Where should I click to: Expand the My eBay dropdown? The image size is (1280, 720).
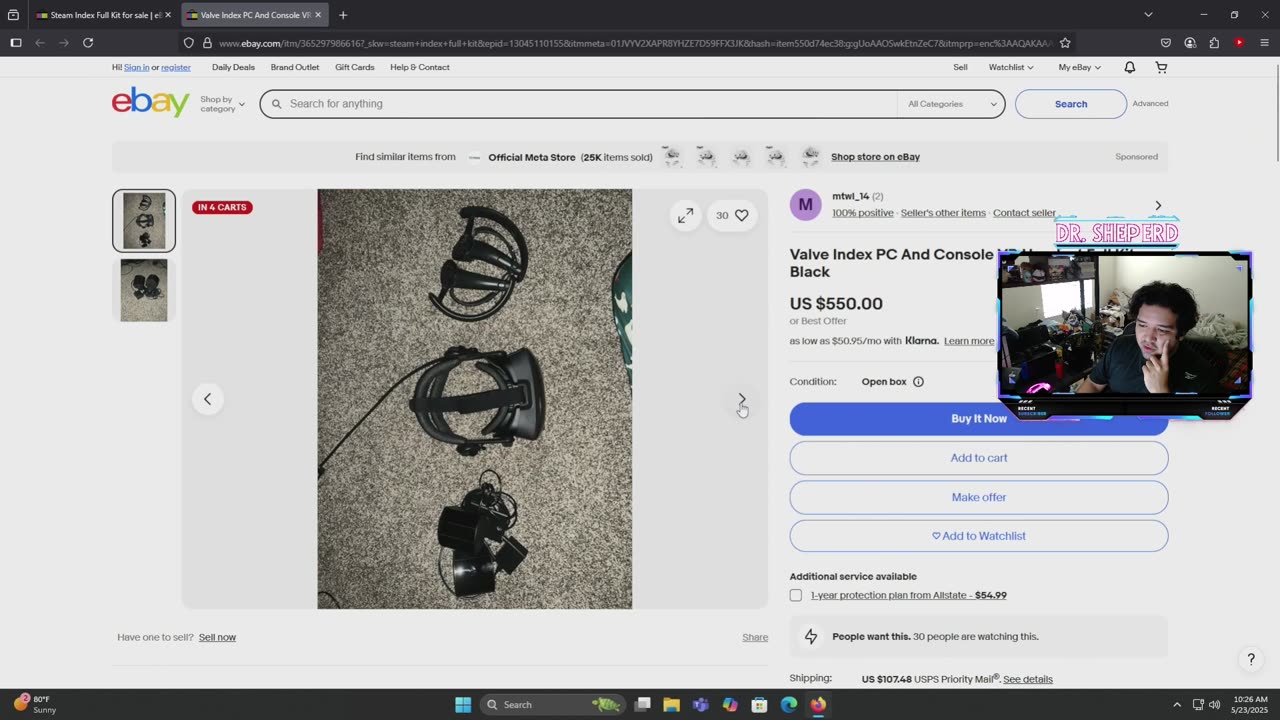1079,67
